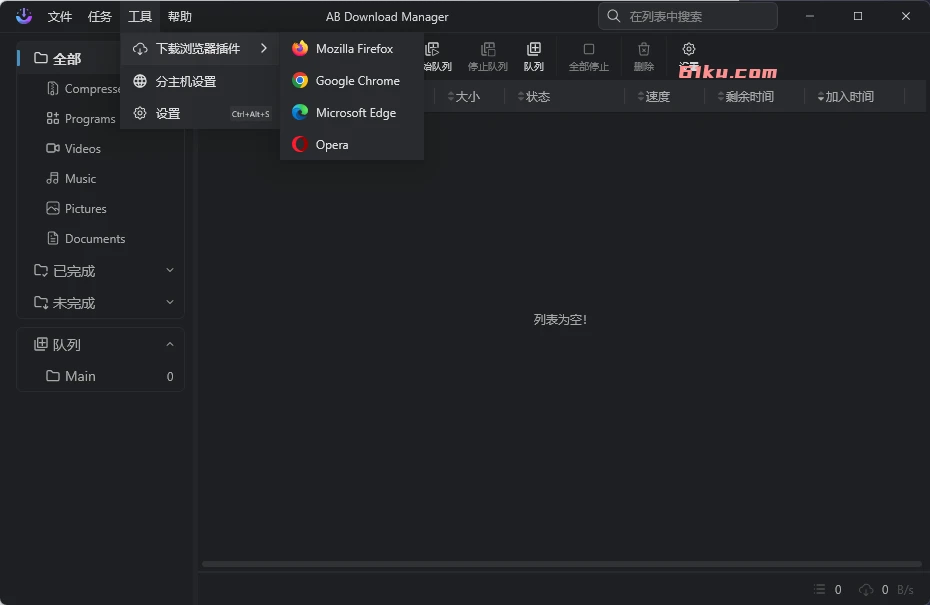Click the 删除 trash toolbar button
The width and height of the screenshot is (930, 605).
[644, 57]
